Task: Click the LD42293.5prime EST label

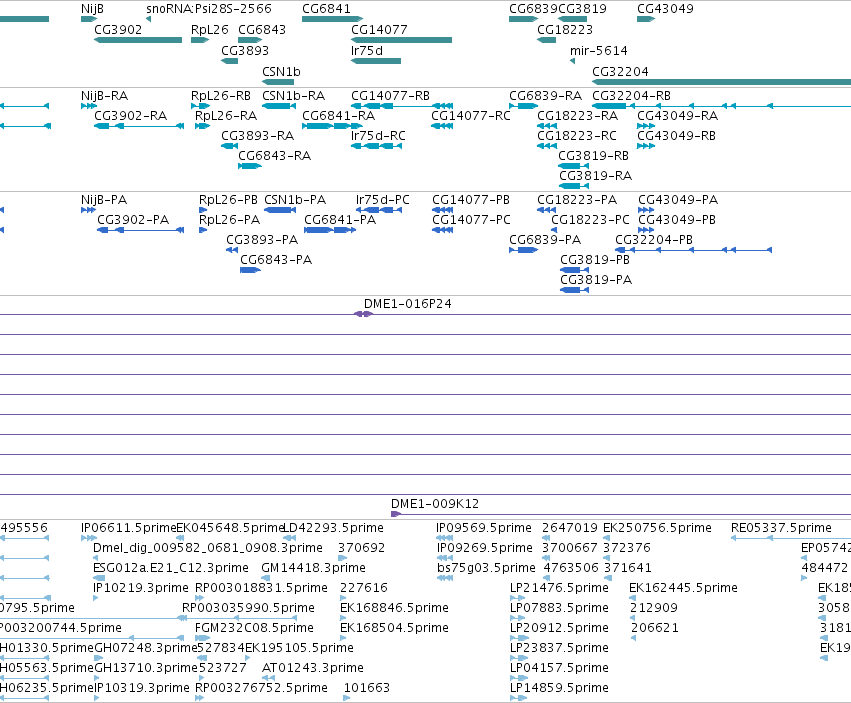Action: [x=334, y=528]
